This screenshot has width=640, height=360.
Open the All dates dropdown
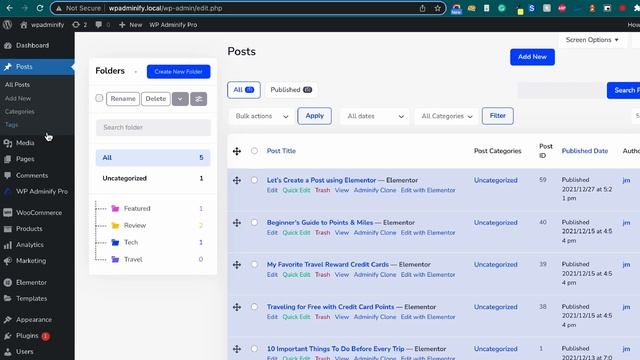point(375,116)
